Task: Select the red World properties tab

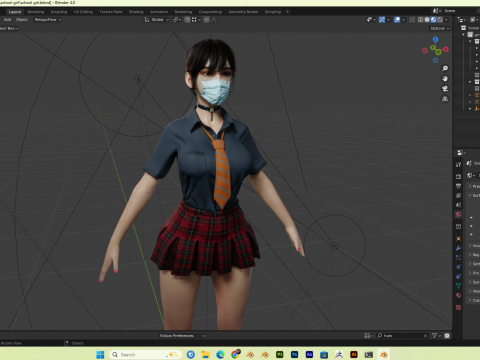Action: point(458,215)
